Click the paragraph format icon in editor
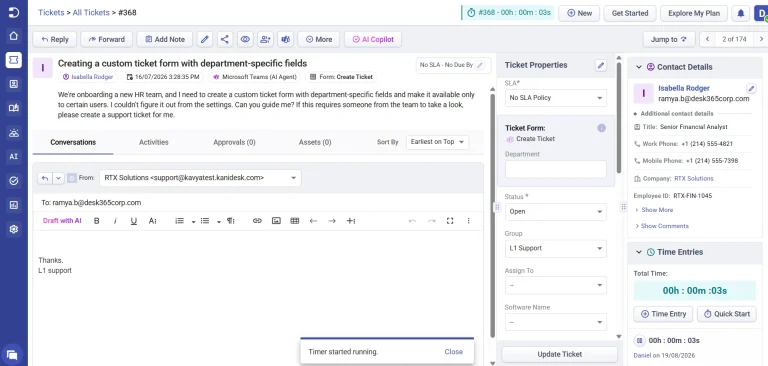The height and width of the screenshot is (366, 768). [231, 221]
